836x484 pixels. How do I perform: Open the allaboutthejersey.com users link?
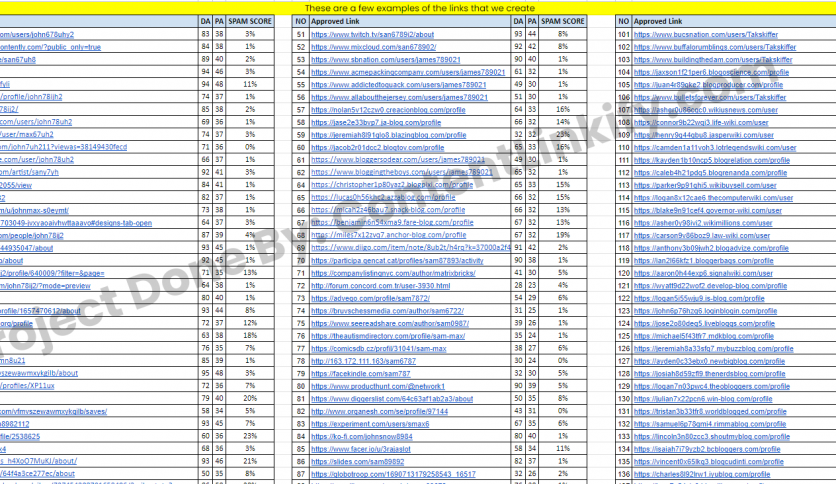[399, 98]
